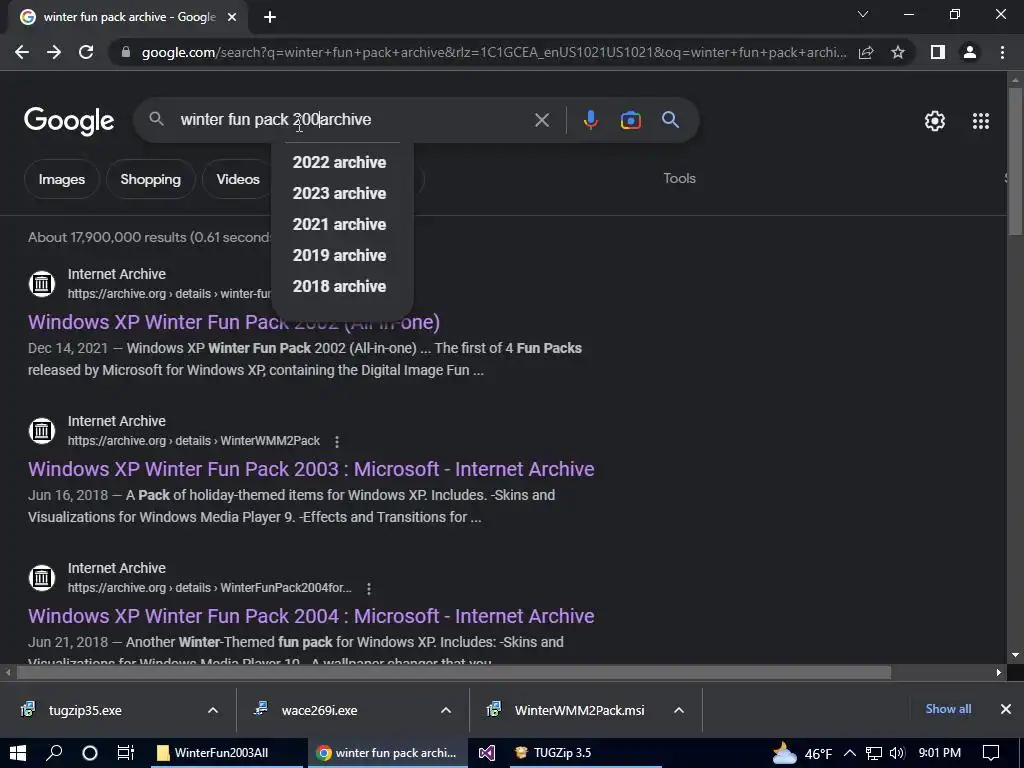
Task: Start a voice search with the microphone
Action: (x=591, y=120)
